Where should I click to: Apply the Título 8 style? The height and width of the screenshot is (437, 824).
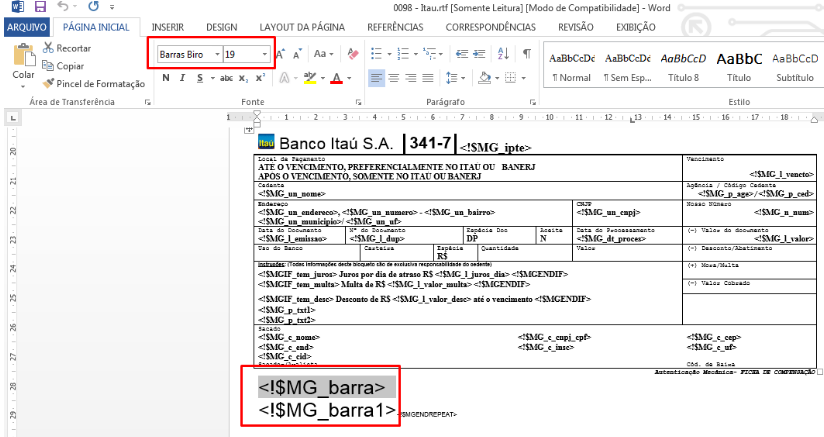click(683, 67)
